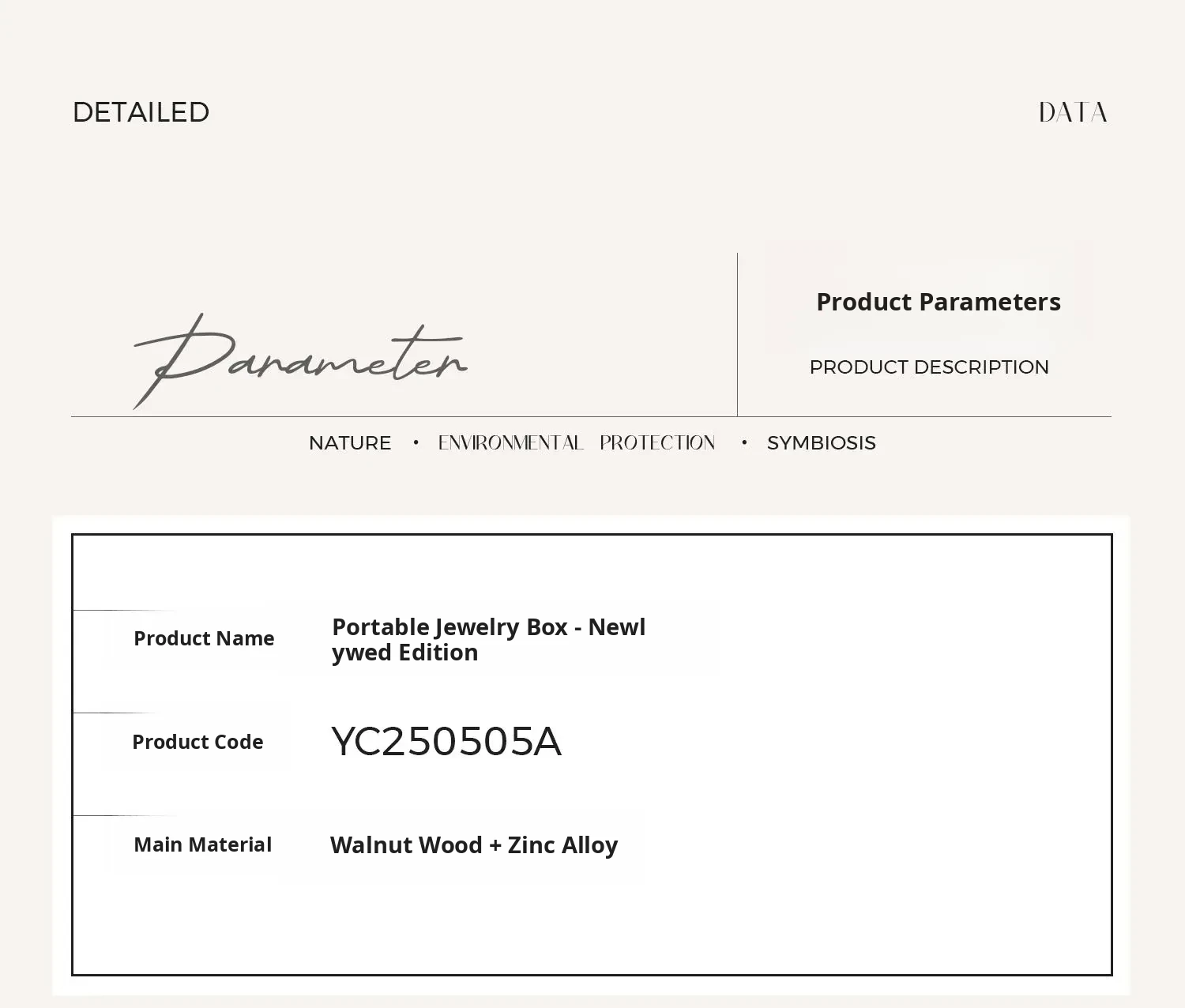This screenshot has width=1185, height=1008.
Task: Click the PRODUCT DESCRIPTION subtitle
Action: [929, 367]
